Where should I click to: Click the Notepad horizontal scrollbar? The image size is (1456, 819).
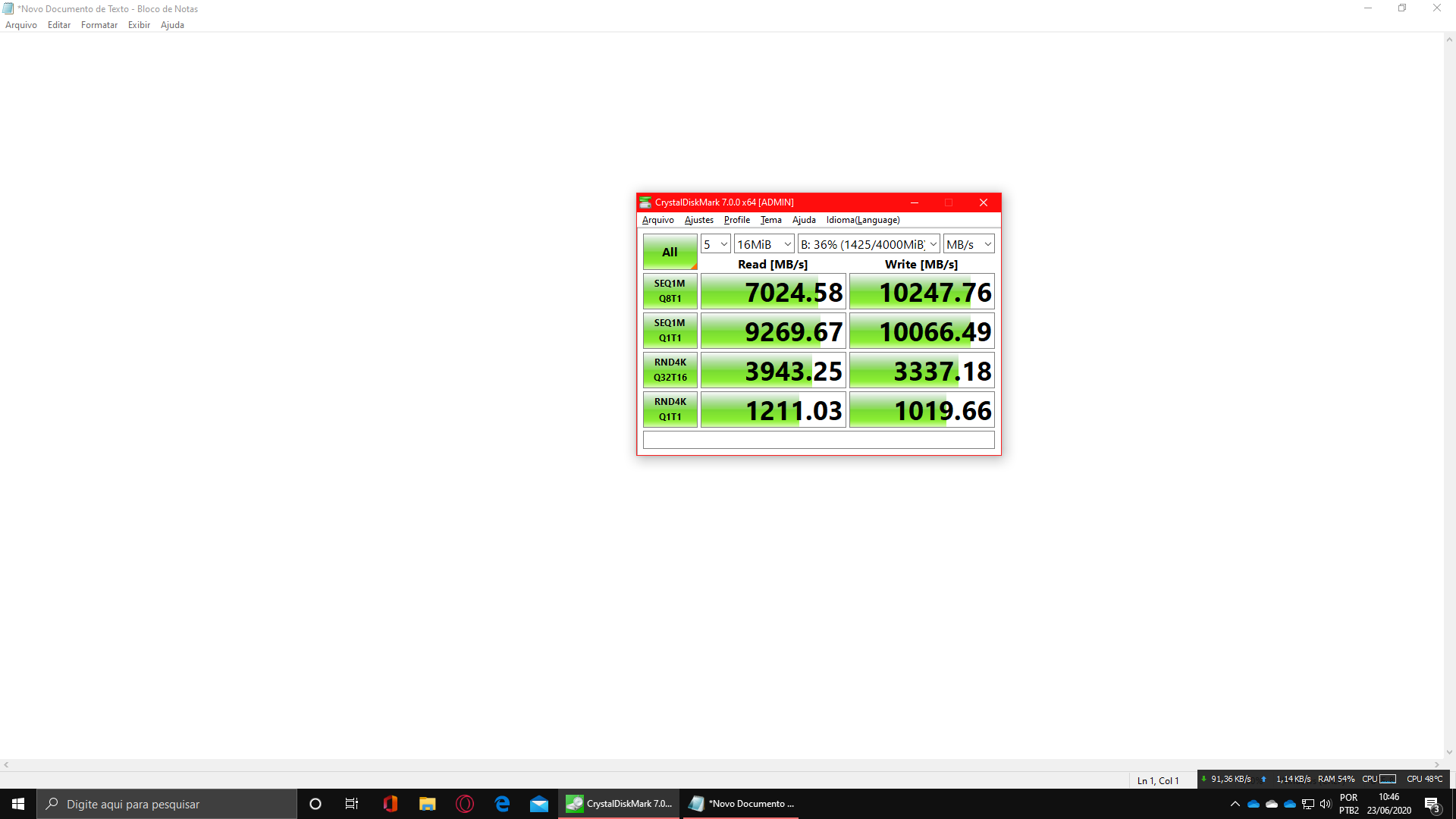pyautogui.click(x=721, y=765)
